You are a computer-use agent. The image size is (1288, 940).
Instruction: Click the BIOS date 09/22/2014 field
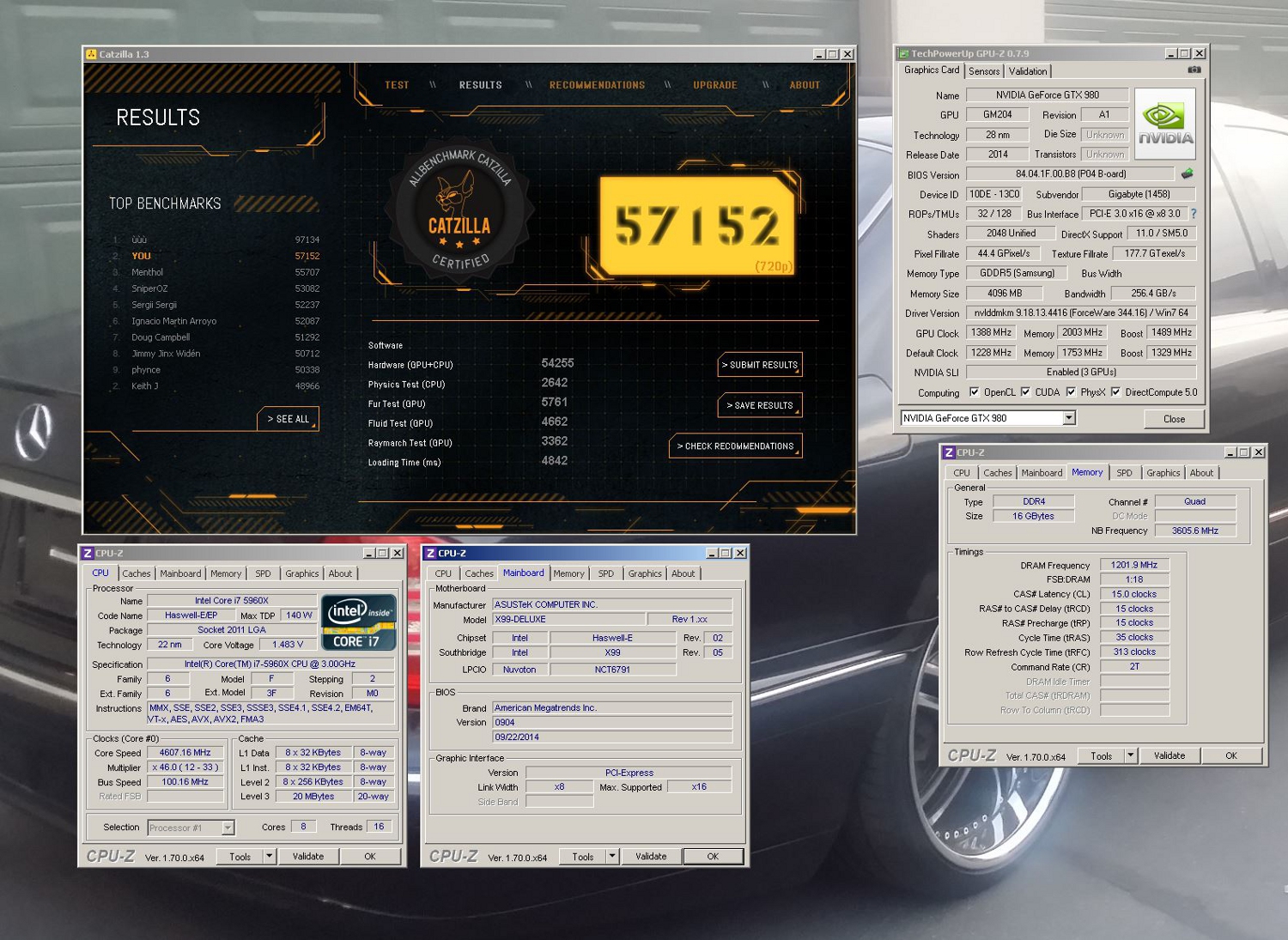[612, 737]
